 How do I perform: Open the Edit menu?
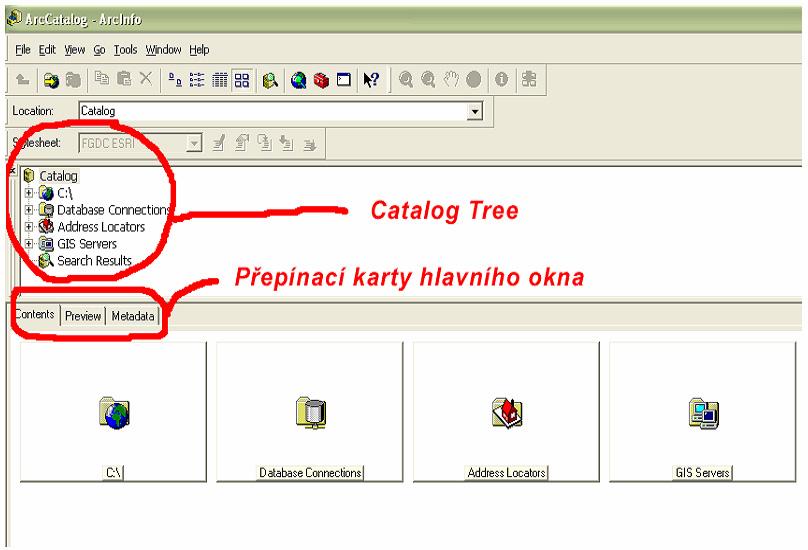(47, 50)
